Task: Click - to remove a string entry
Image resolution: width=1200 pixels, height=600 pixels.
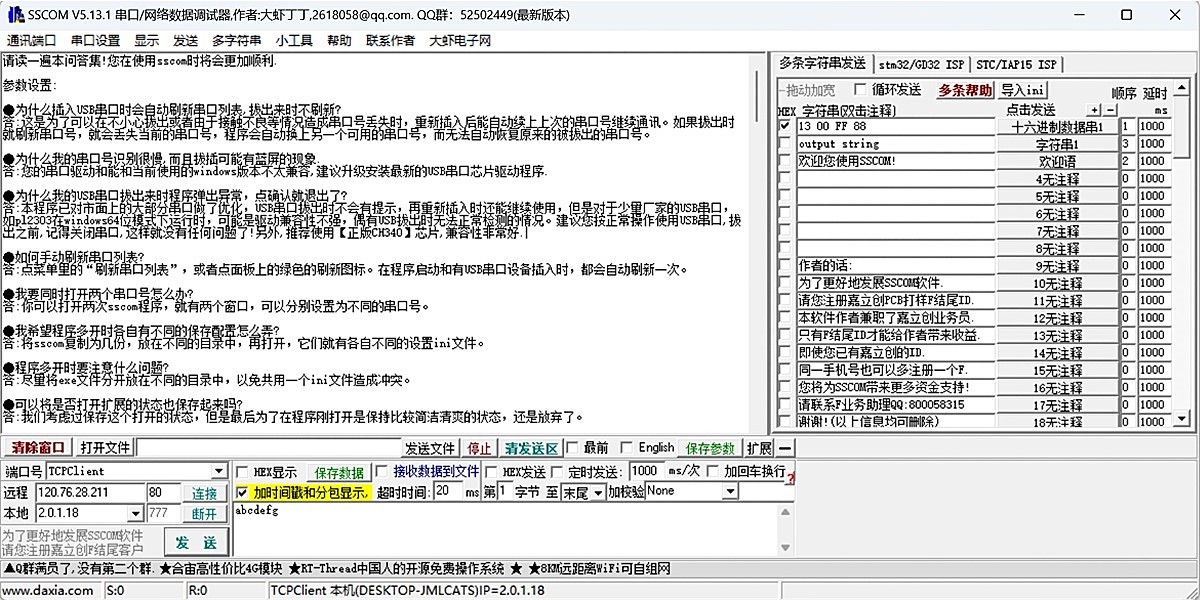Action: [x=1111, y=109]
